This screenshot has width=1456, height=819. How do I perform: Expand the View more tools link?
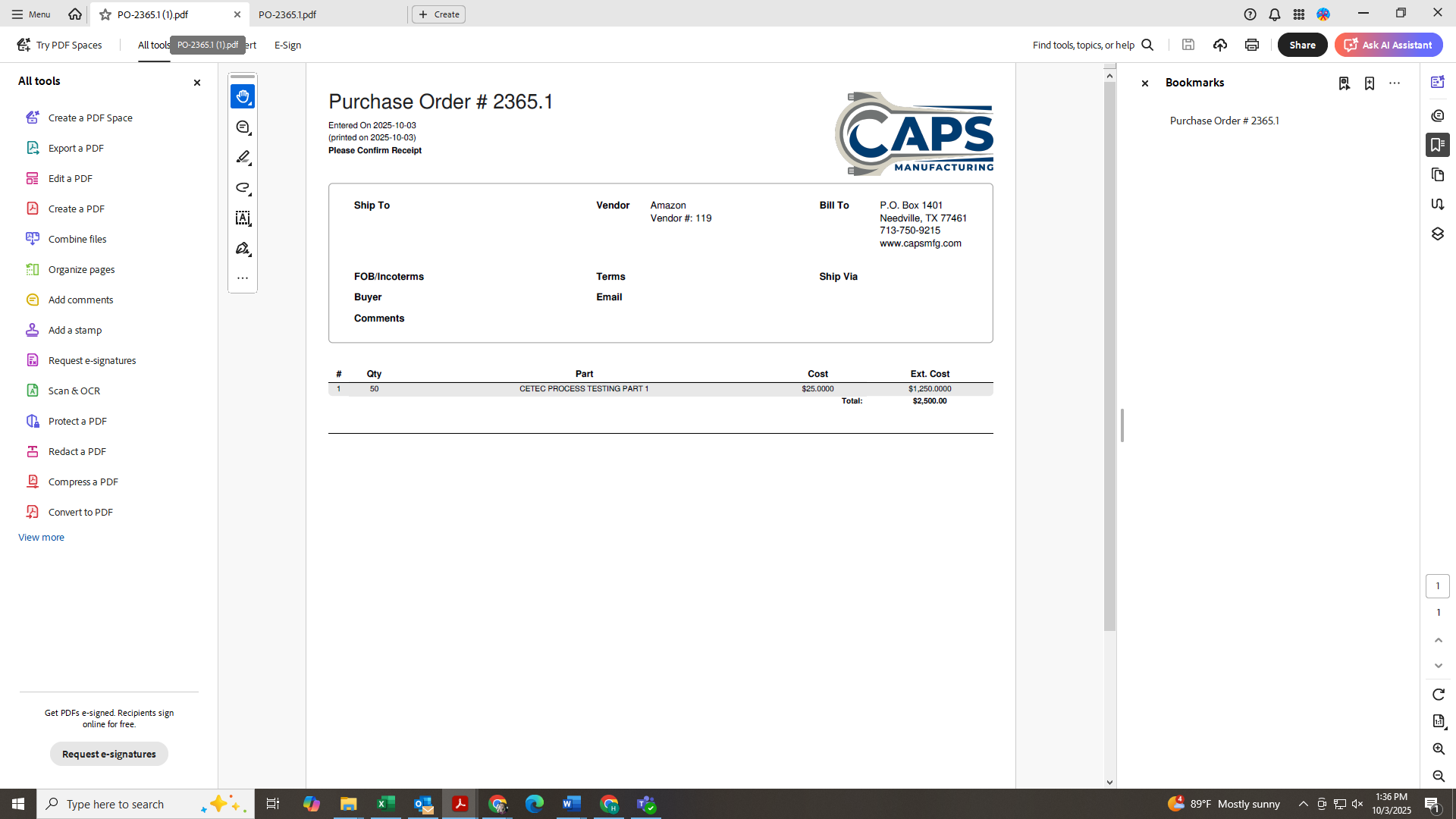pyautogui.click(x=41, y=537)
